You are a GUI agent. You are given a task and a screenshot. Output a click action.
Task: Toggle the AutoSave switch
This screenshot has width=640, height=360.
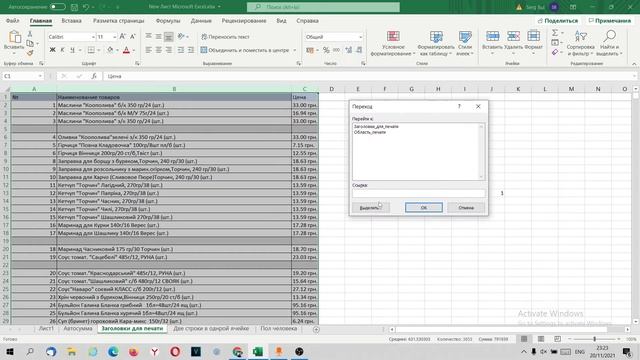pyautogui.click(x=58, y=7)
